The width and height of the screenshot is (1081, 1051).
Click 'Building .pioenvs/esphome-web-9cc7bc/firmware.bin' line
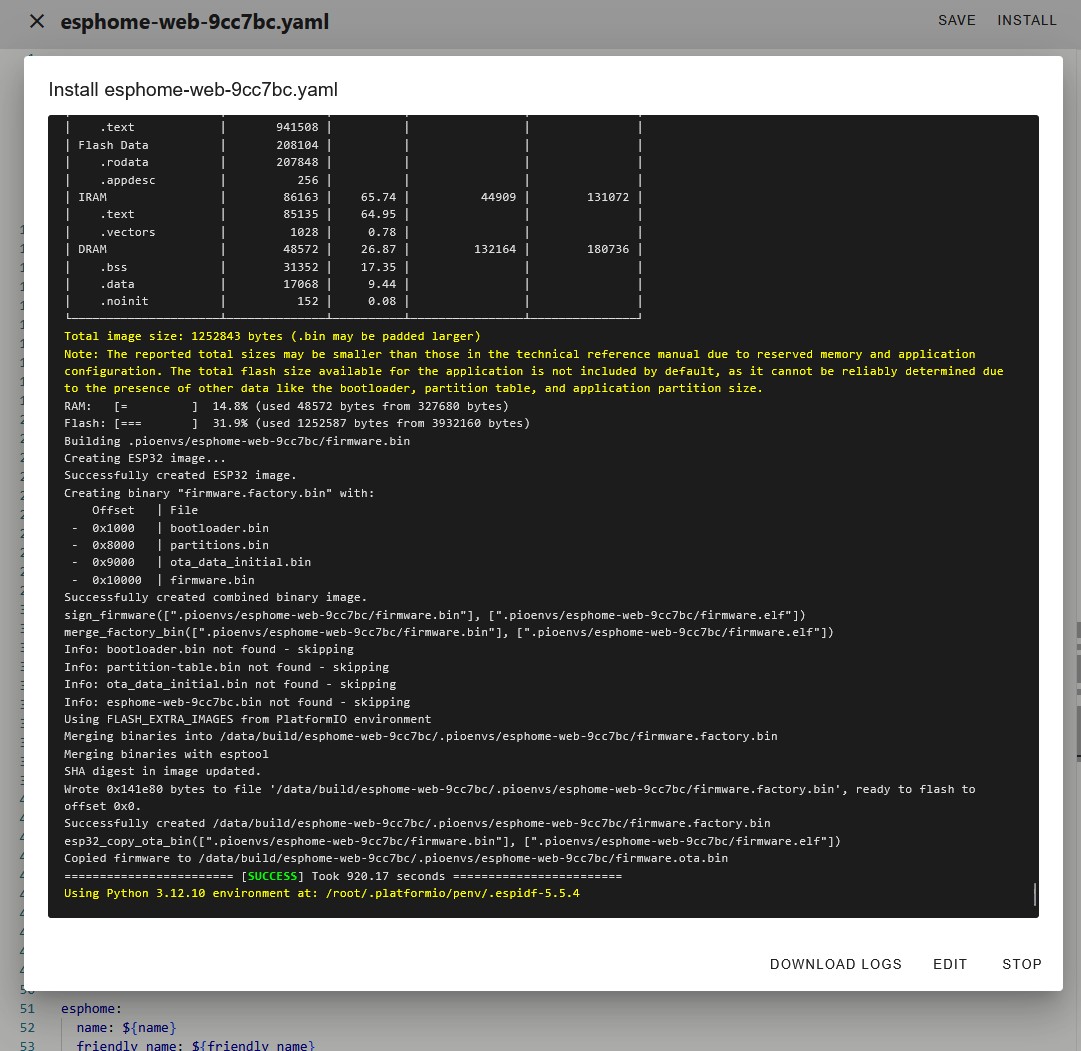(237, 441)
